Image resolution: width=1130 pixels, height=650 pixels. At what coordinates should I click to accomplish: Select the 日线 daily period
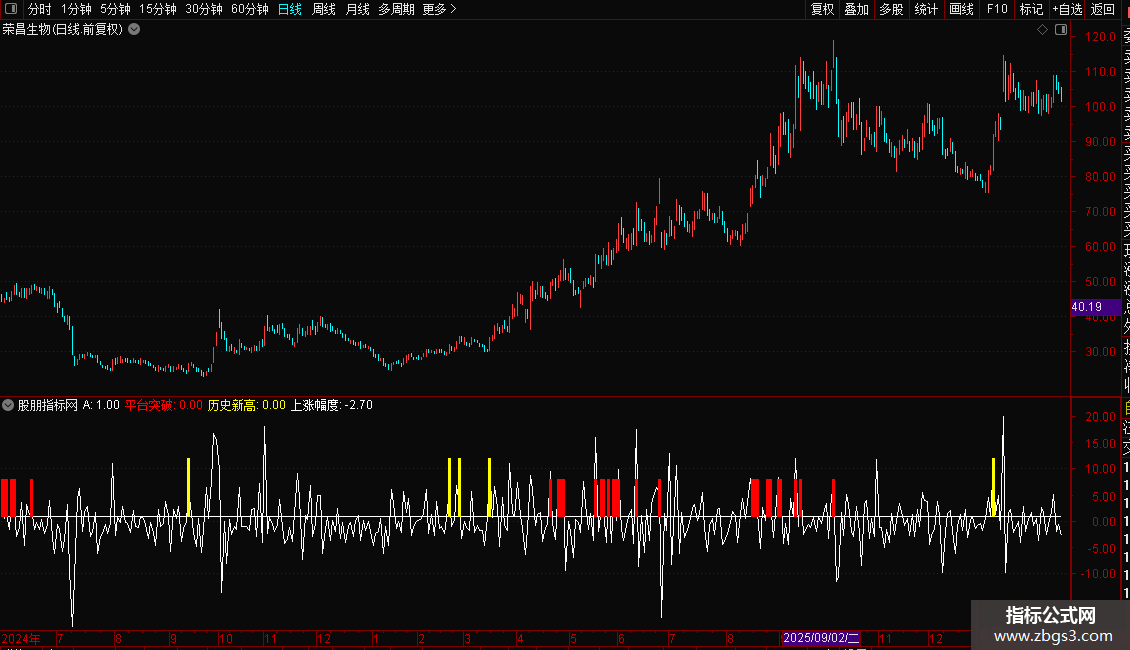[x=290, y=9]
